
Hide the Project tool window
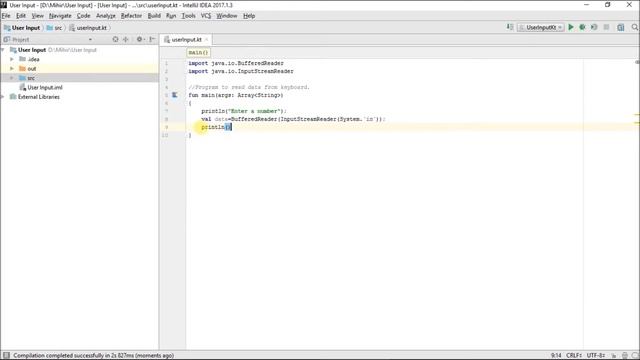tap(152, 39)
